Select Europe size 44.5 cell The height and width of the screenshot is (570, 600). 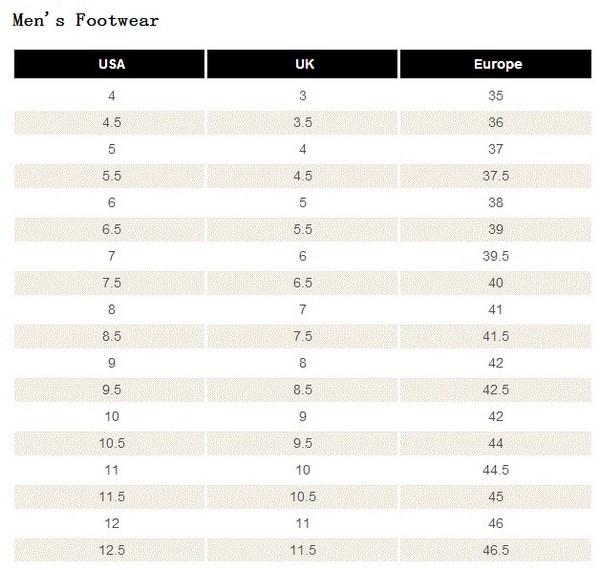496,470
